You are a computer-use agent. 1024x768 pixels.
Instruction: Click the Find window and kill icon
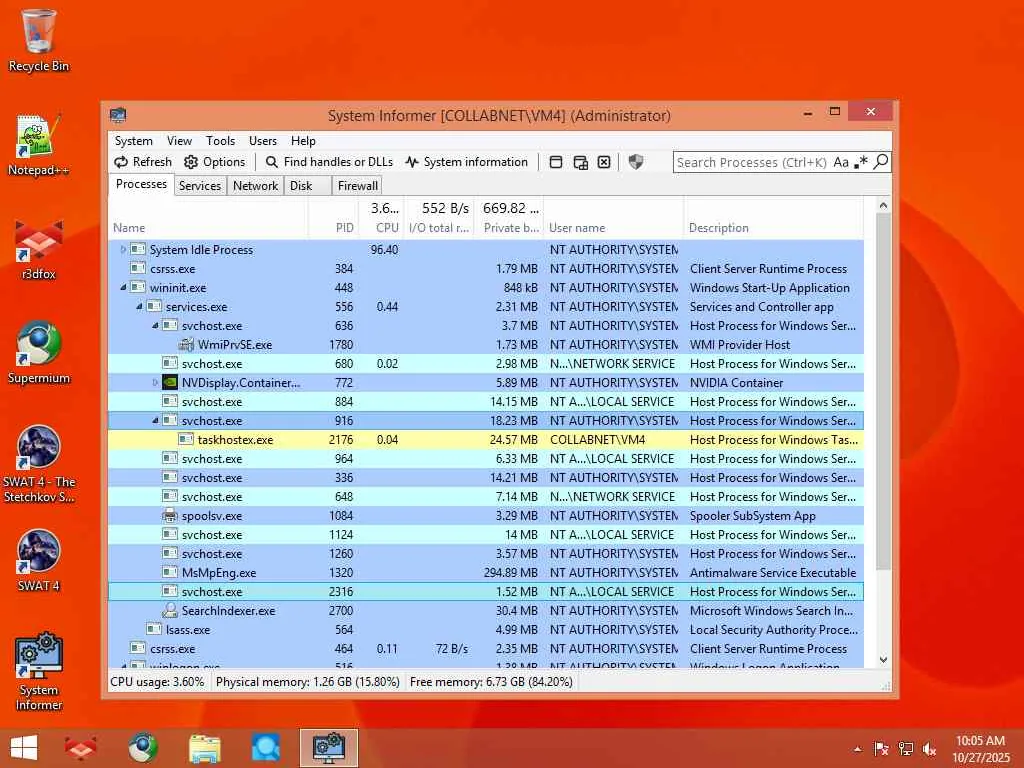pos(604,162)
